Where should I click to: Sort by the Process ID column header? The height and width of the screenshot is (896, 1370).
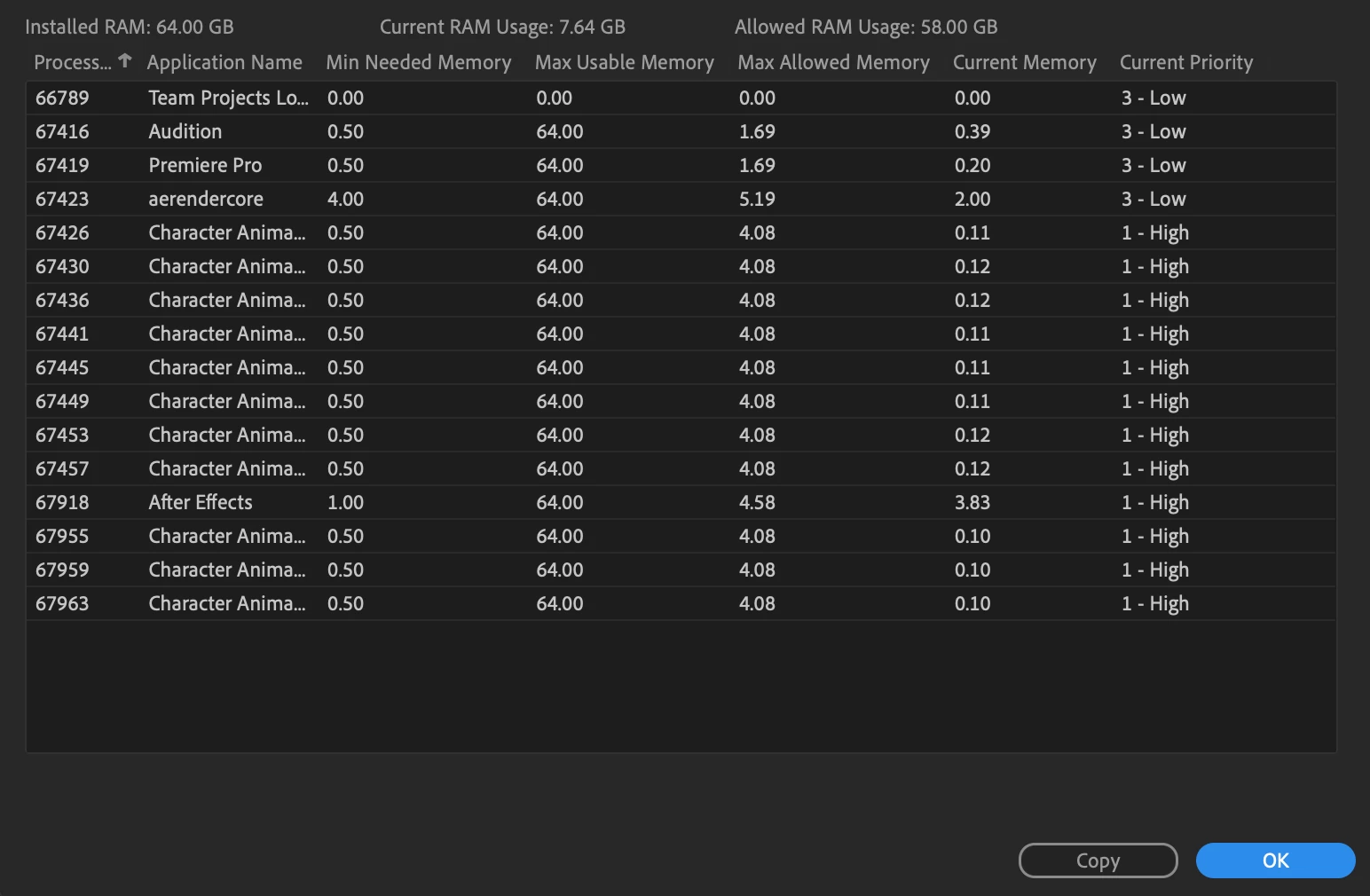pos(73,62)
